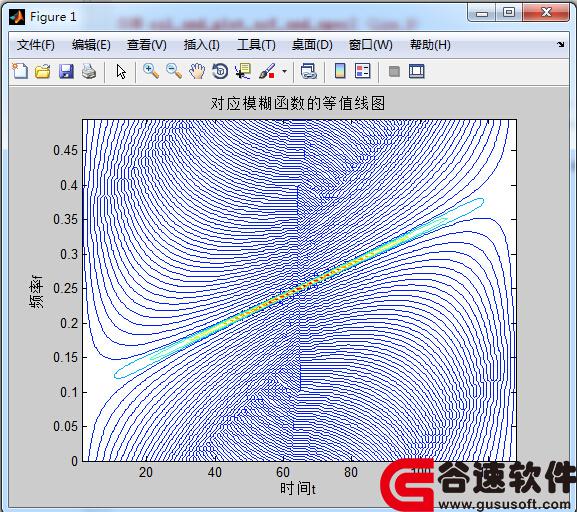
Task: Select the Brush data tool
Action: [267, 71]
